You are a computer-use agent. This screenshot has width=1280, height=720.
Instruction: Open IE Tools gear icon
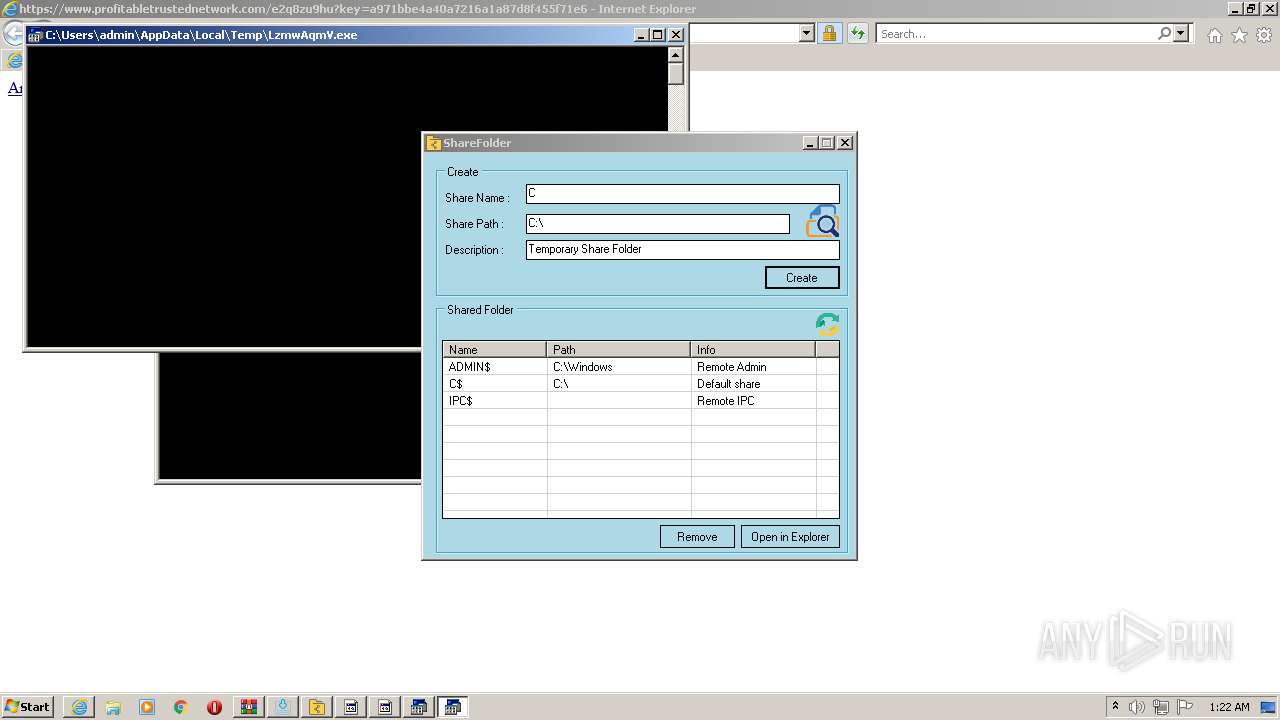pyautogui.click(x=1264, y=35)
